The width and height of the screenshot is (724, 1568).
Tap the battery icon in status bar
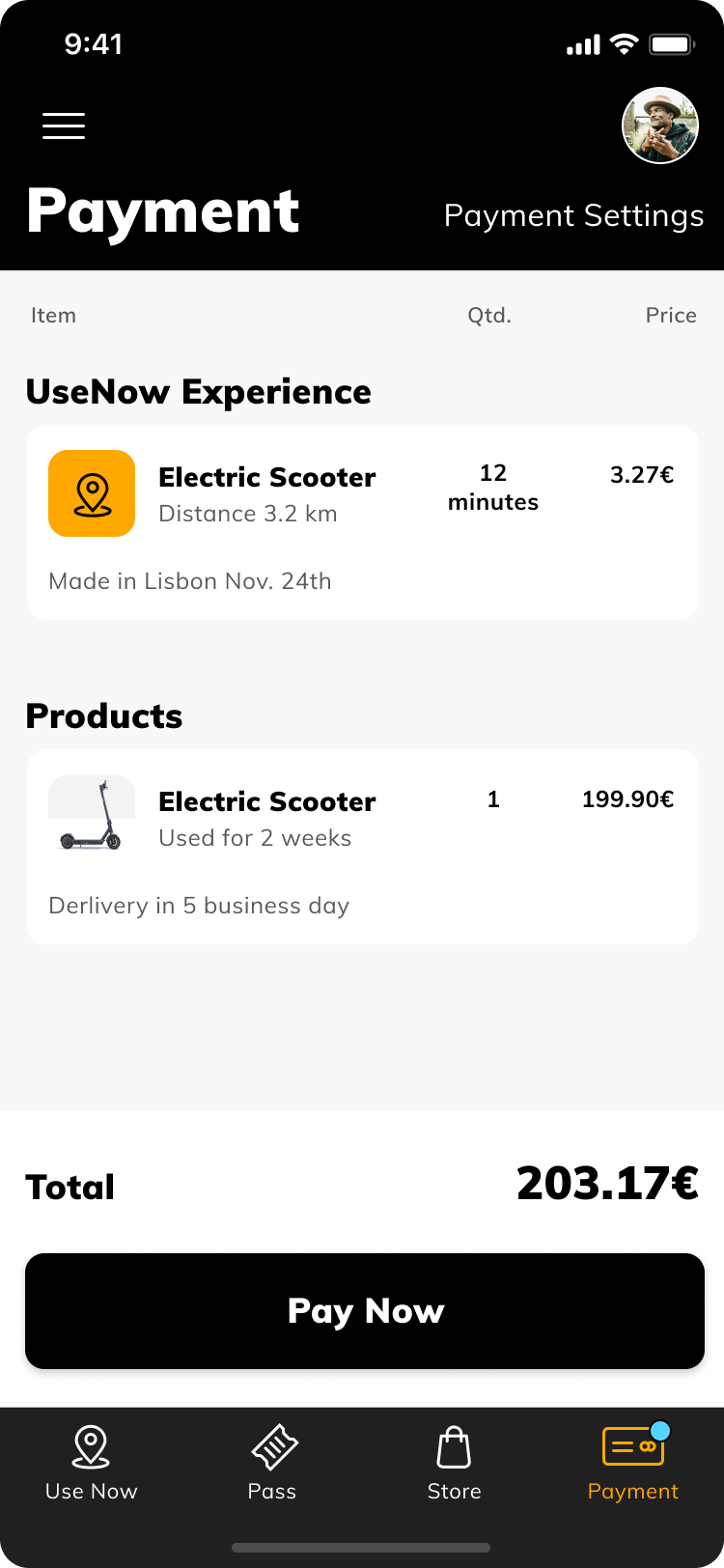672,44
